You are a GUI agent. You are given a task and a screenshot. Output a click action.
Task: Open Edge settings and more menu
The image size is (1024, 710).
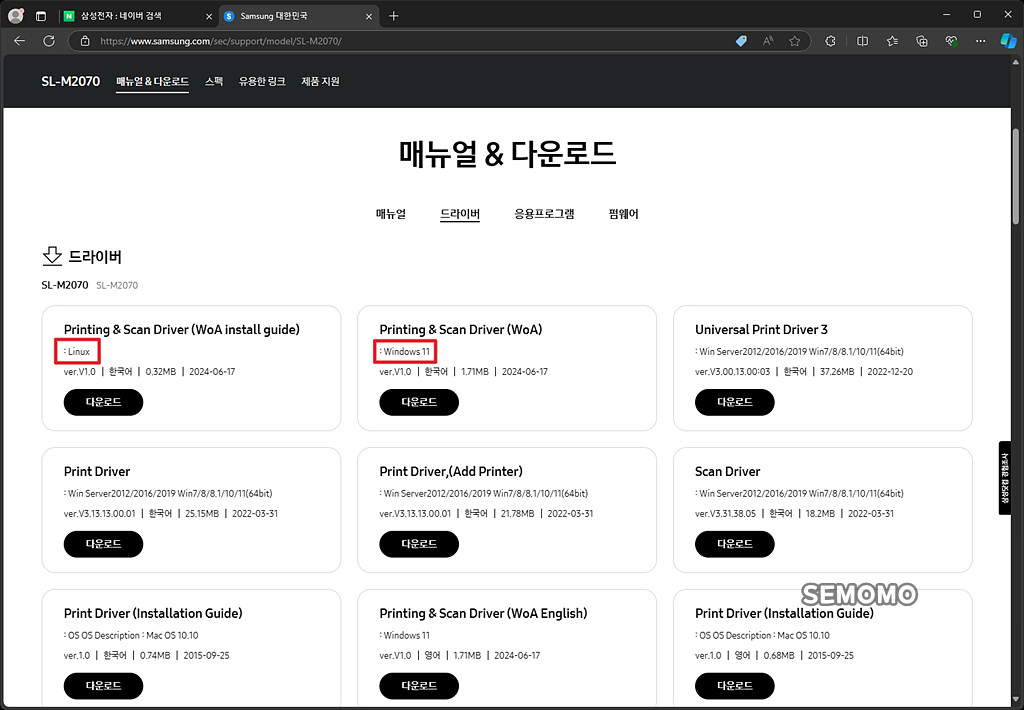[981, 40]
